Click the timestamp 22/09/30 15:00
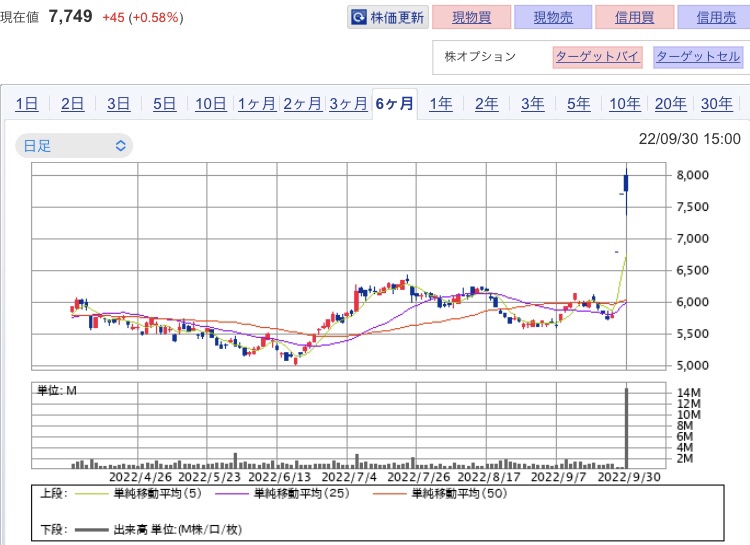Viewport: 750px width, 545px height. click(689, 139)
